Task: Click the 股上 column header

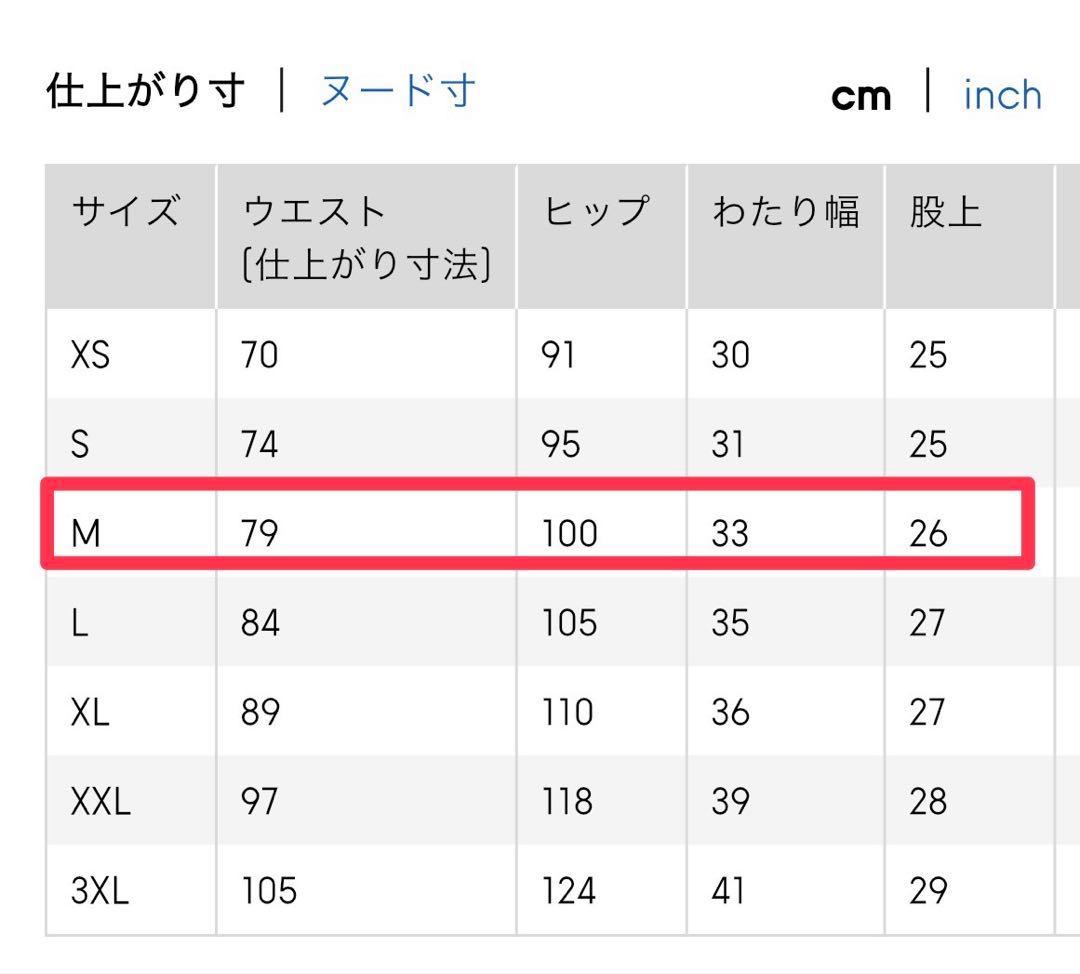Action: tap(945, 213)
